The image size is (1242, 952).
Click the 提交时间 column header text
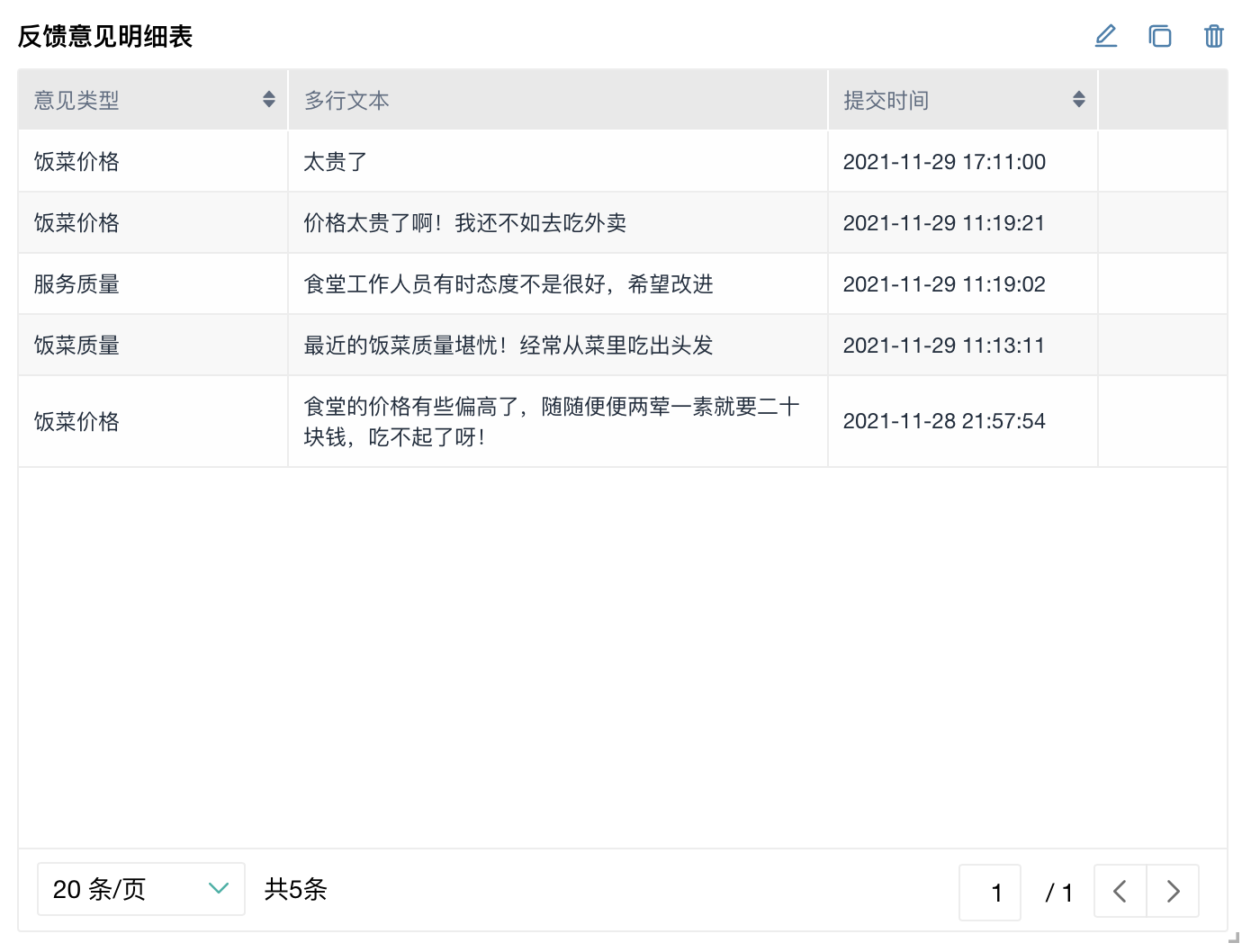click(886, 101)
